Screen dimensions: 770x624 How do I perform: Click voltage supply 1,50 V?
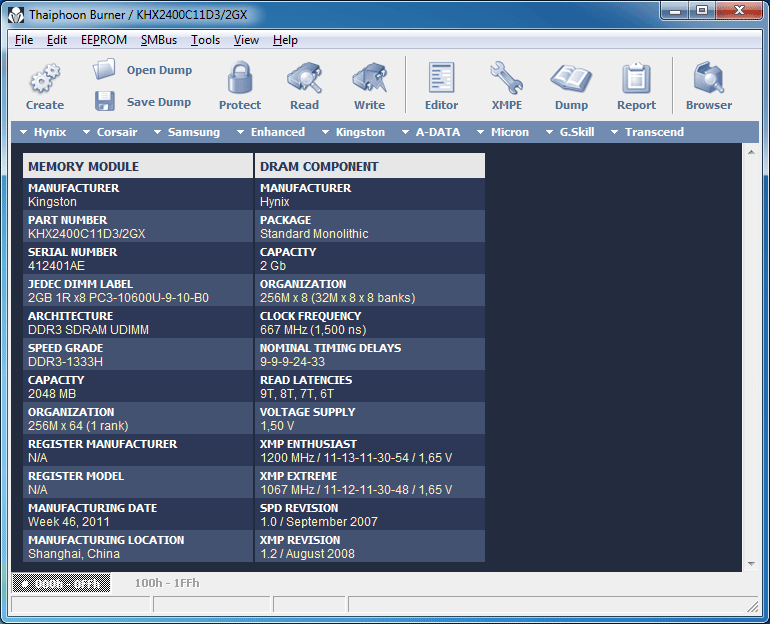[x=277, y=426]
